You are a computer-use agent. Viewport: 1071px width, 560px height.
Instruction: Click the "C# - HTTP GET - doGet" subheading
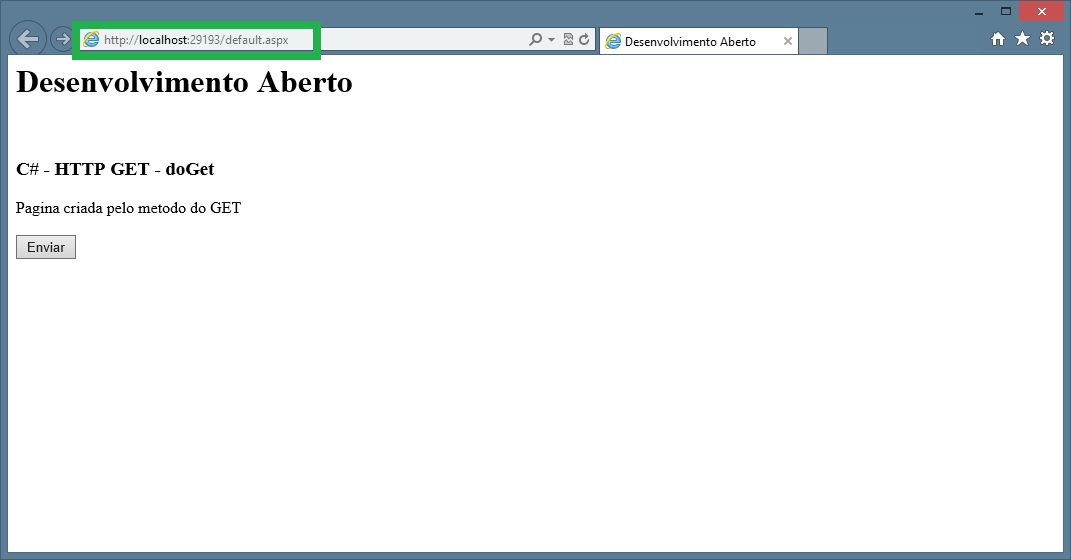[115, 169]
